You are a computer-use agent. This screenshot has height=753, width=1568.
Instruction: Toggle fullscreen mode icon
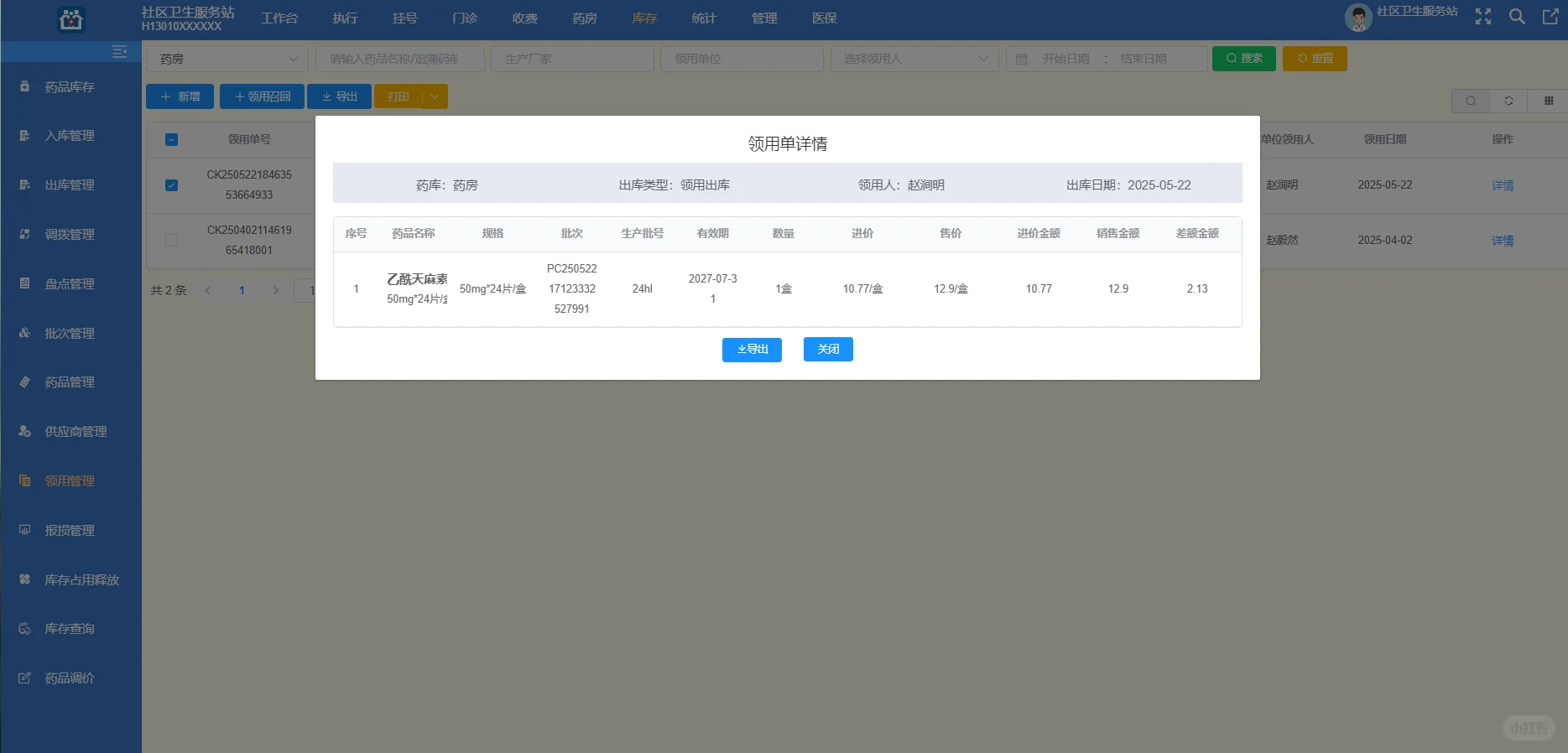click(1483, 17)
